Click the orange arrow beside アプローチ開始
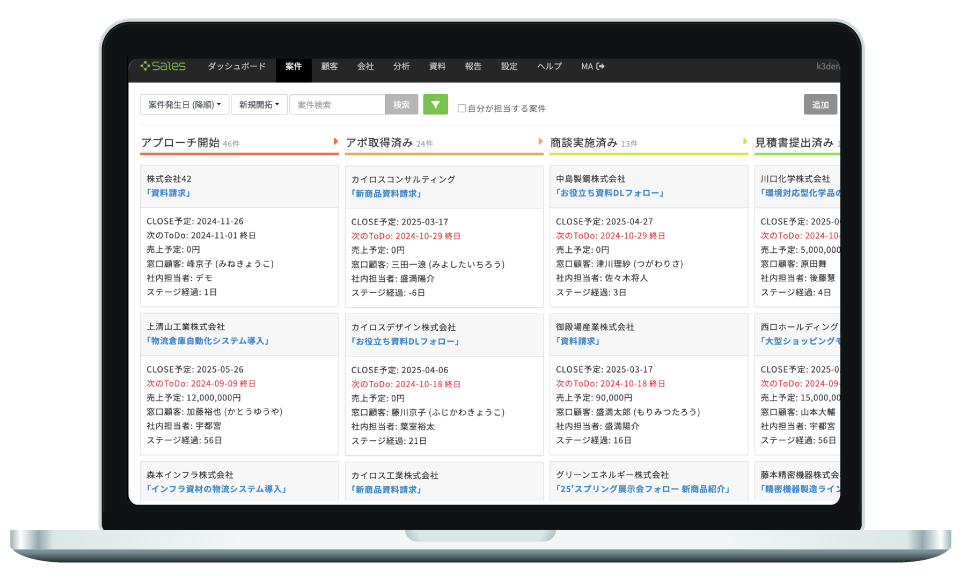 coord(335,142)
